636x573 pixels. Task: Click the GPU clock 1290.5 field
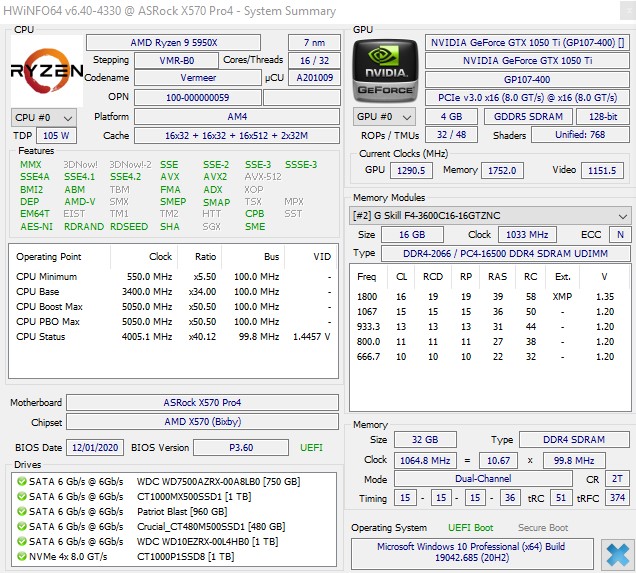pos(411,170)
